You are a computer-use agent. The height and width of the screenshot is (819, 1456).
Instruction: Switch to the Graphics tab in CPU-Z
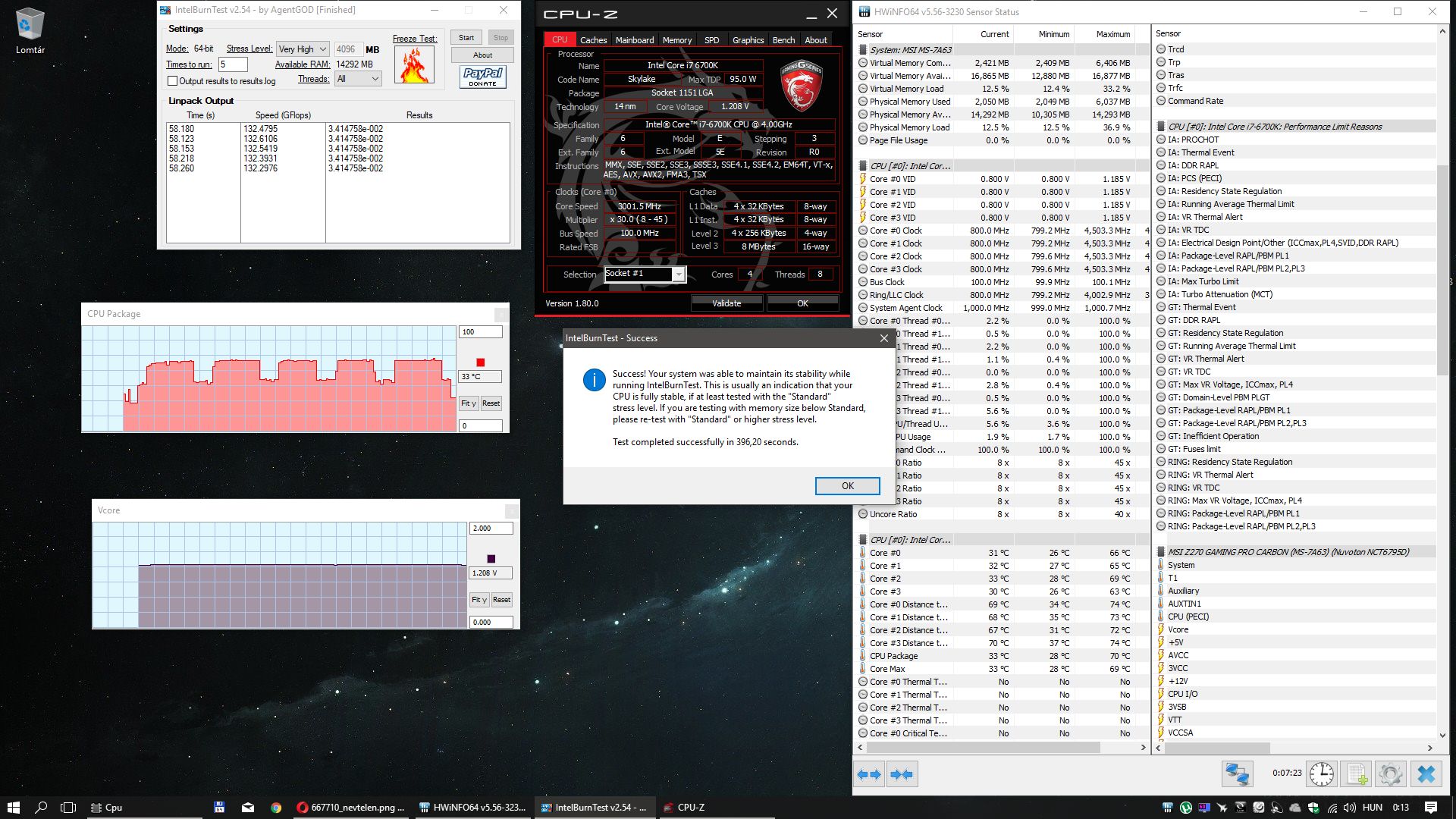(748, 40)
